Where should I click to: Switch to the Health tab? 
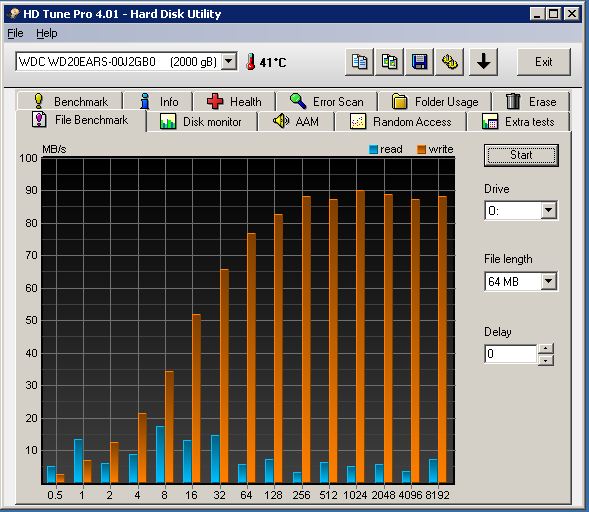pos(234,101)
